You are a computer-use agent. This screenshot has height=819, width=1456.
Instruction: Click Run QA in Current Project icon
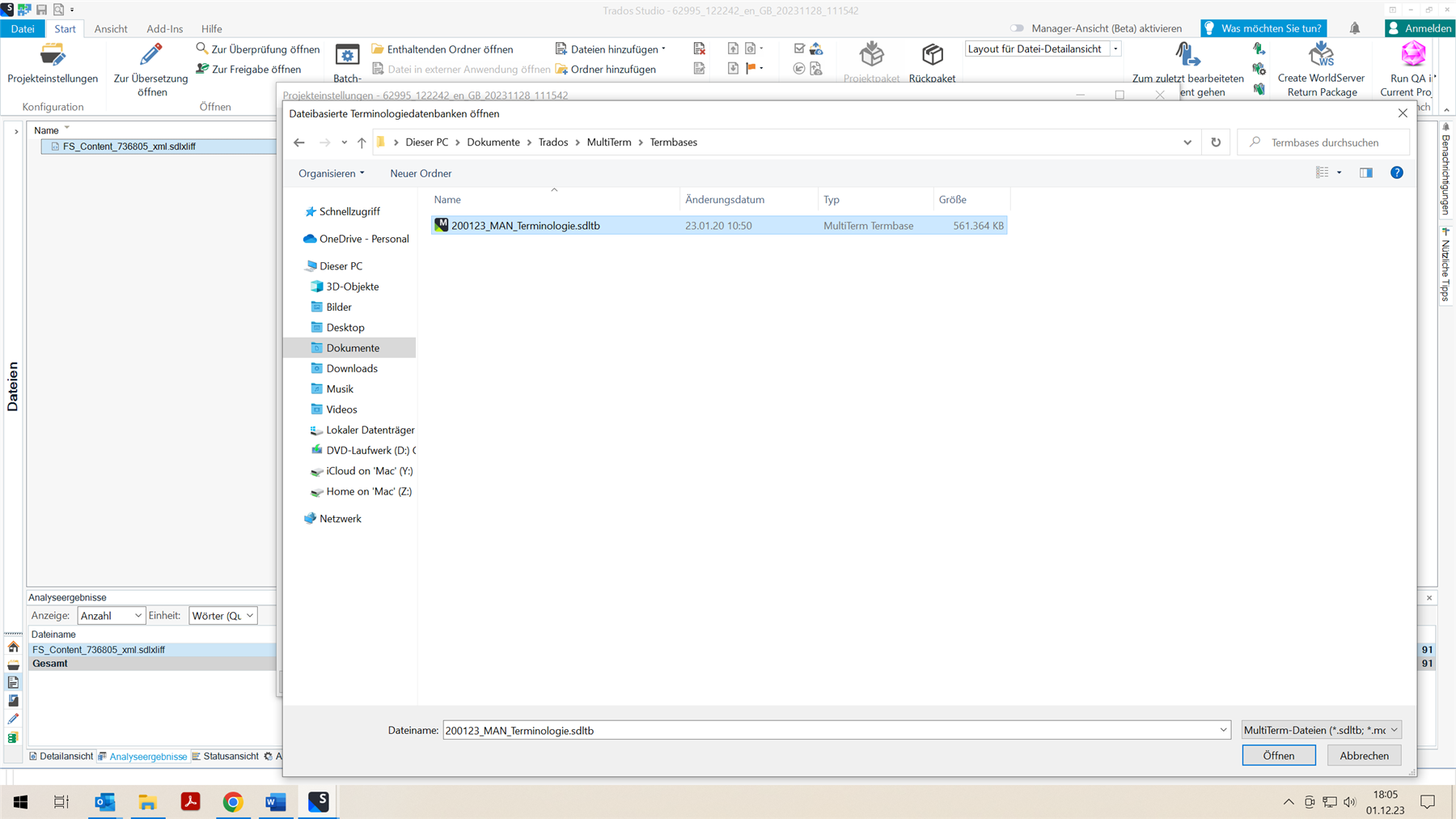click(1412, 54)
